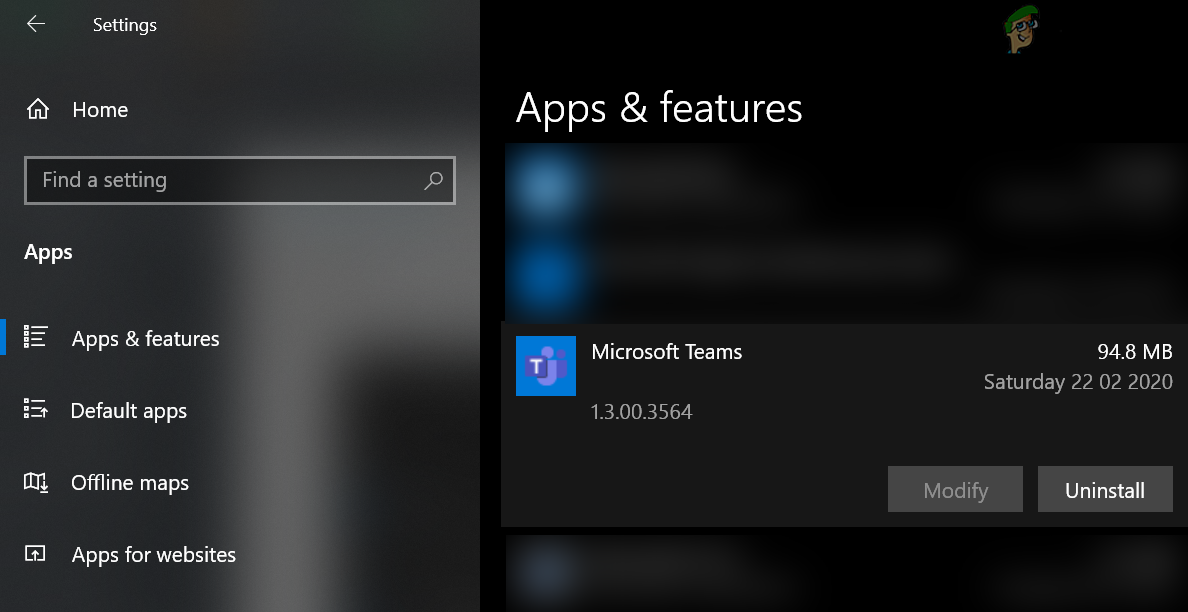Click the Offline maps map icon
Image resolution: width=1188 pixels, height=612 pixels.
37,482
